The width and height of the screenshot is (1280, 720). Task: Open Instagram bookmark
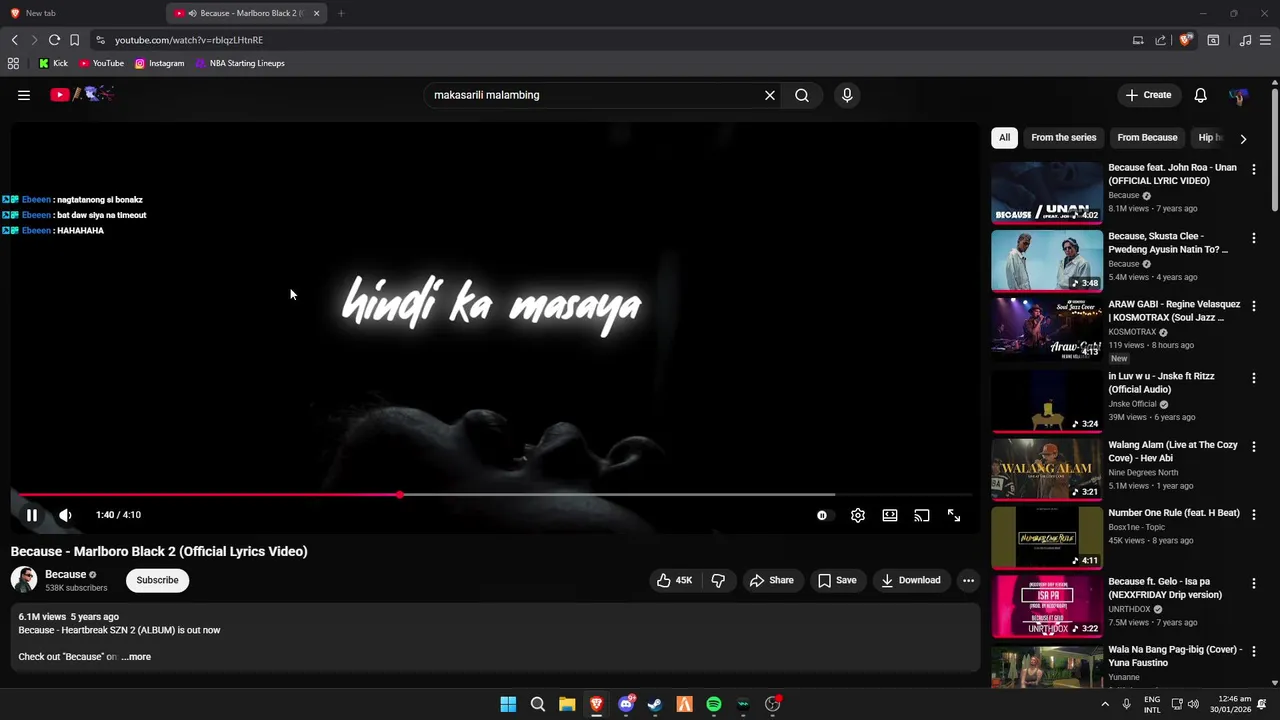(x=159, y=63)
